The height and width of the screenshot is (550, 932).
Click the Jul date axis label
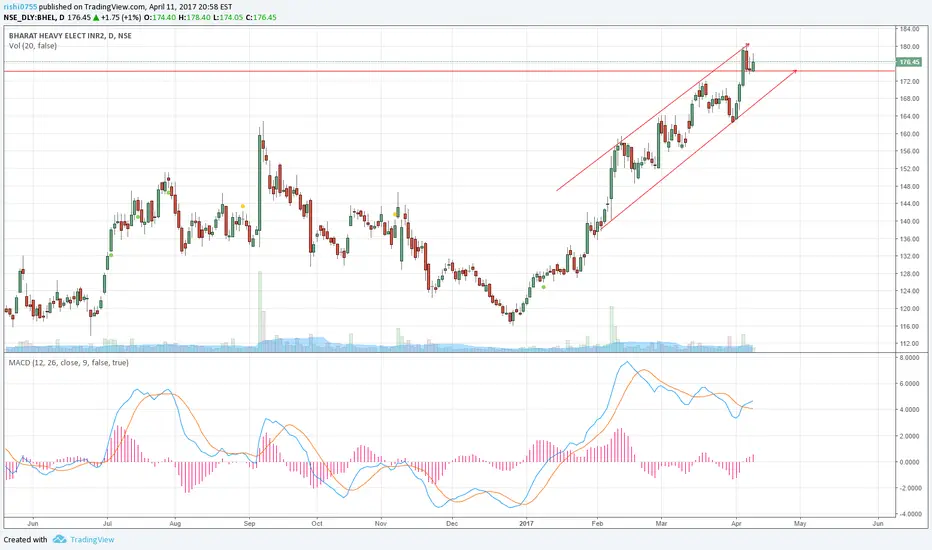[x=108, y=524]
